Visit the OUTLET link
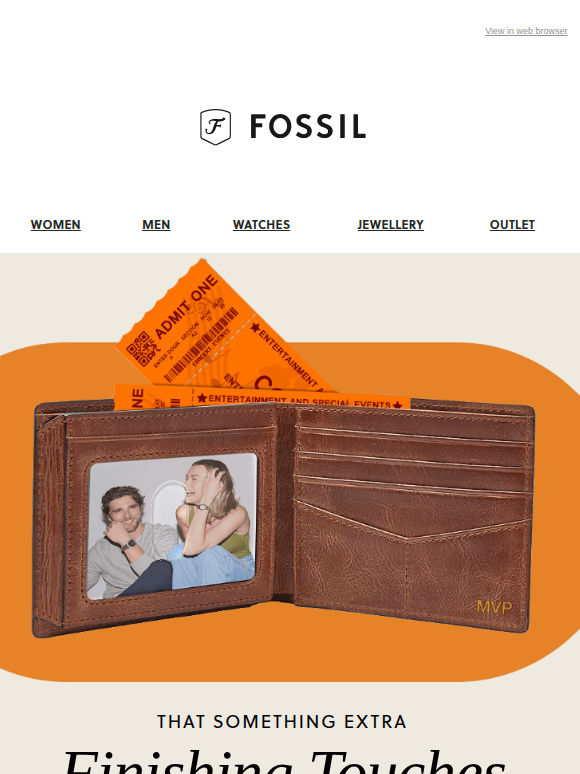Viewport: 580px width, 774px height. (x=512, y=225)
